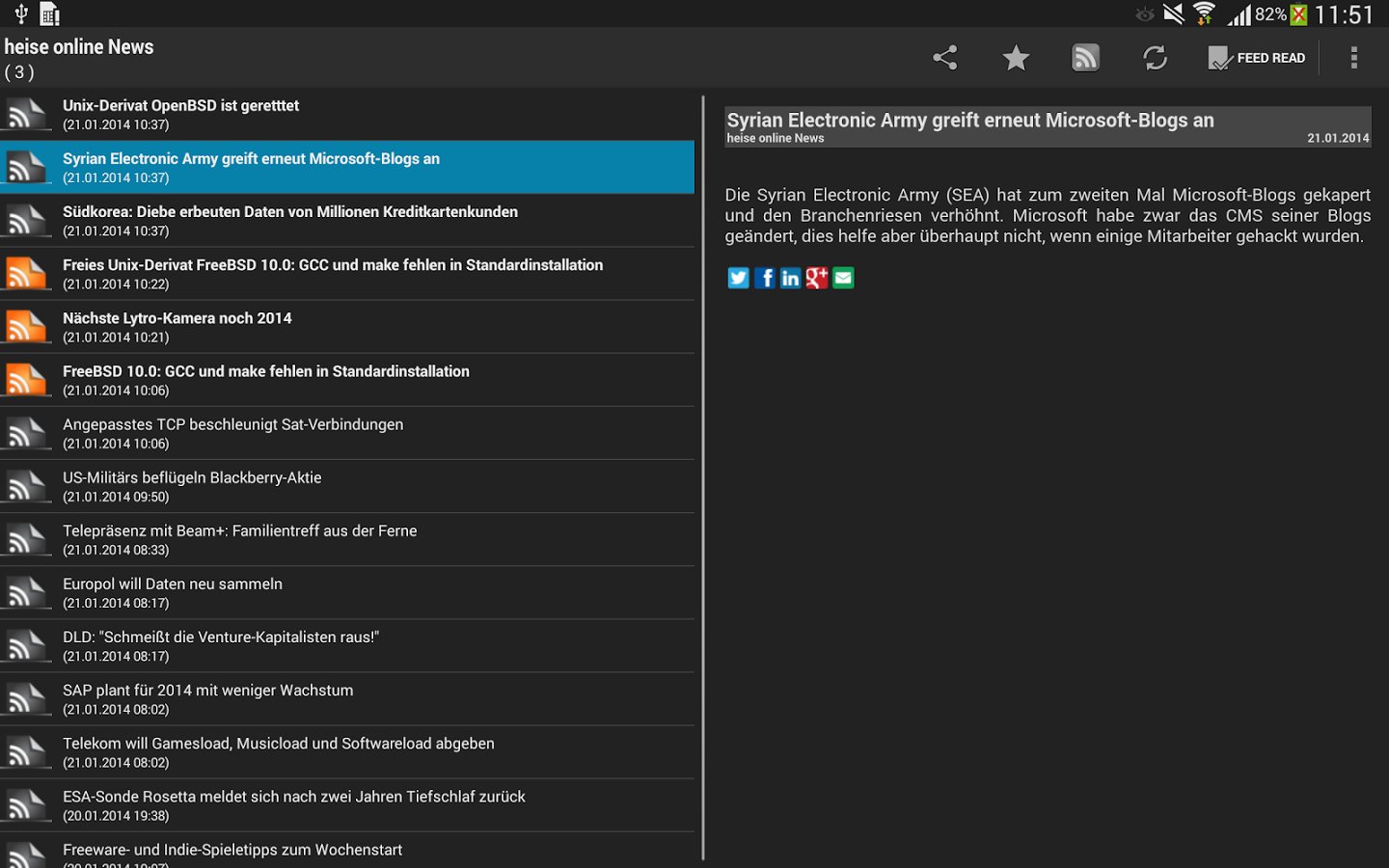This screenshot has height=868, width=1389.
Task: Open 'US-Militärs beflügeln Blackberry-Aktie' article
Action: pos(347,486)
